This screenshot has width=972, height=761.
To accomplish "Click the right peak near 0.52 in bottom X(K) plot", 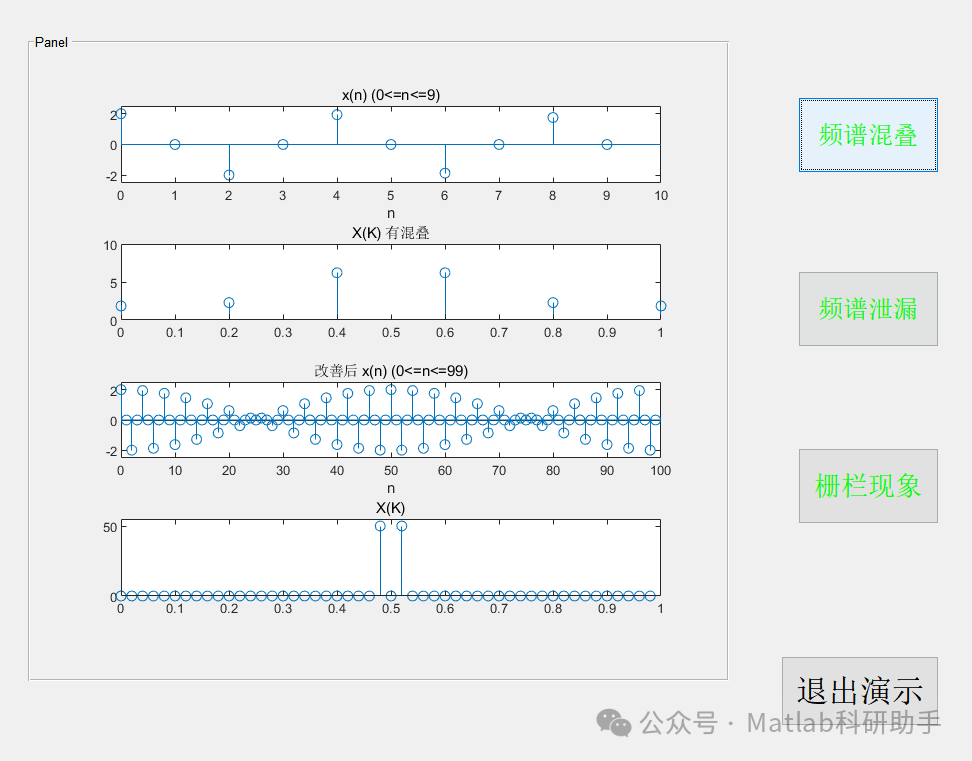I will (402, 526).
